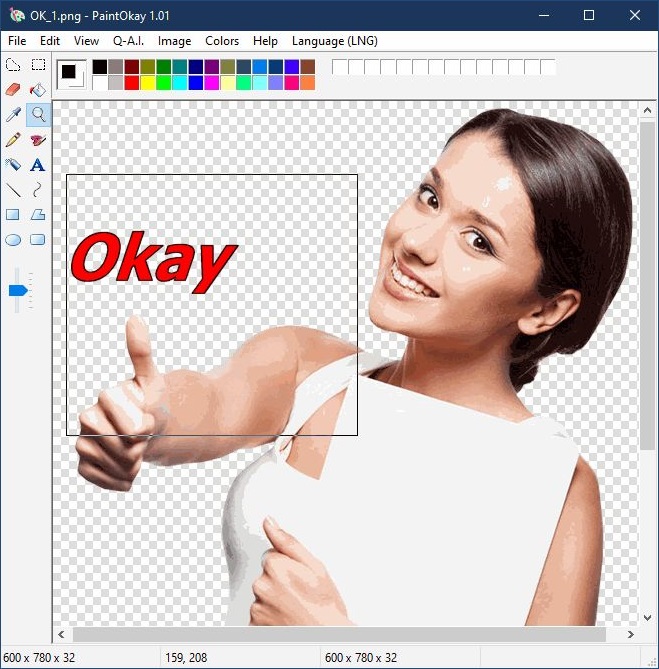Choose the Fill bucket tool
This screenshot has height=669, width=659.
click(x=38, y=90)
